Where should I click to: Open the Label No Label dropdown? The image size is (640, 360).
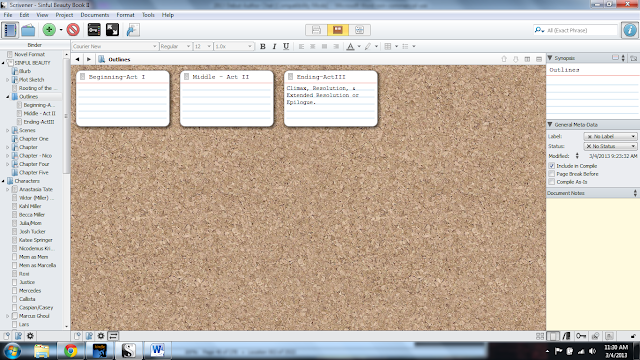tap(611, 136)
